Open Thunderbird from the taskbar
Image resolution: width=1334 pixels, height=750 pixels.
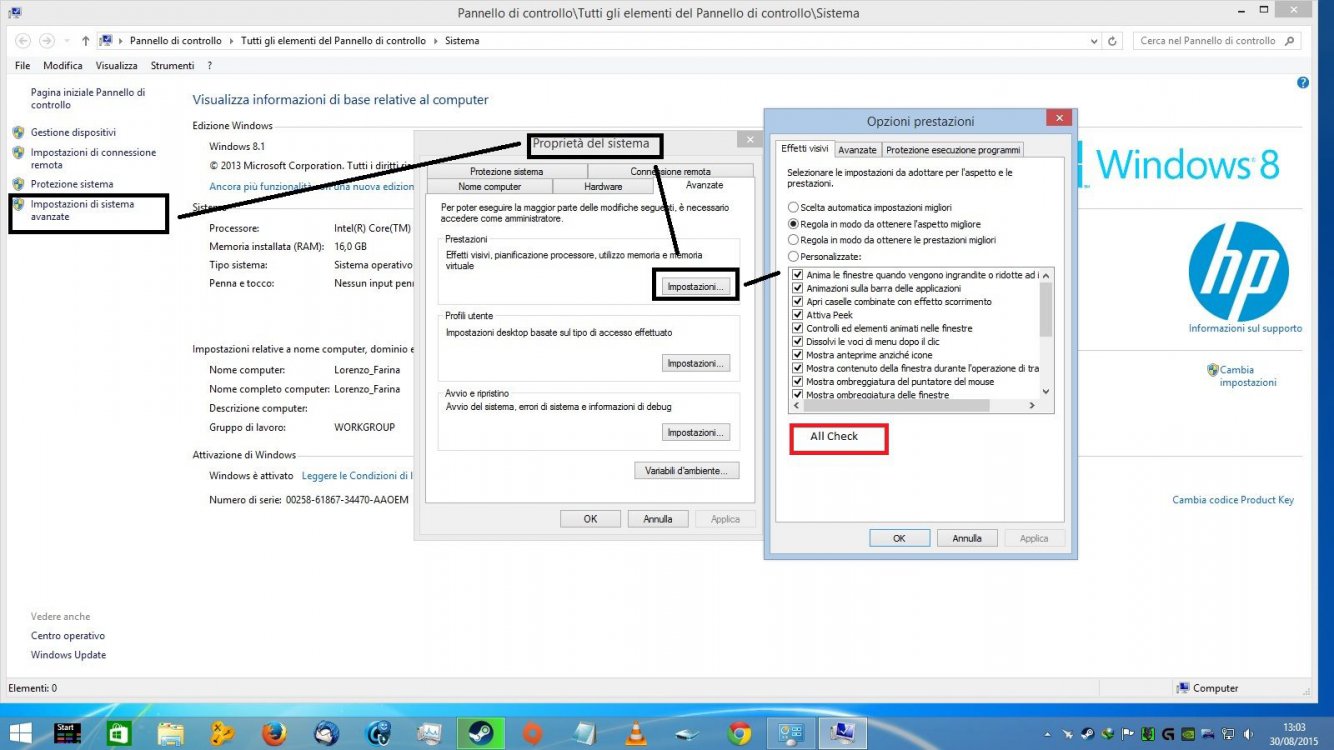[x=326, y=733]
